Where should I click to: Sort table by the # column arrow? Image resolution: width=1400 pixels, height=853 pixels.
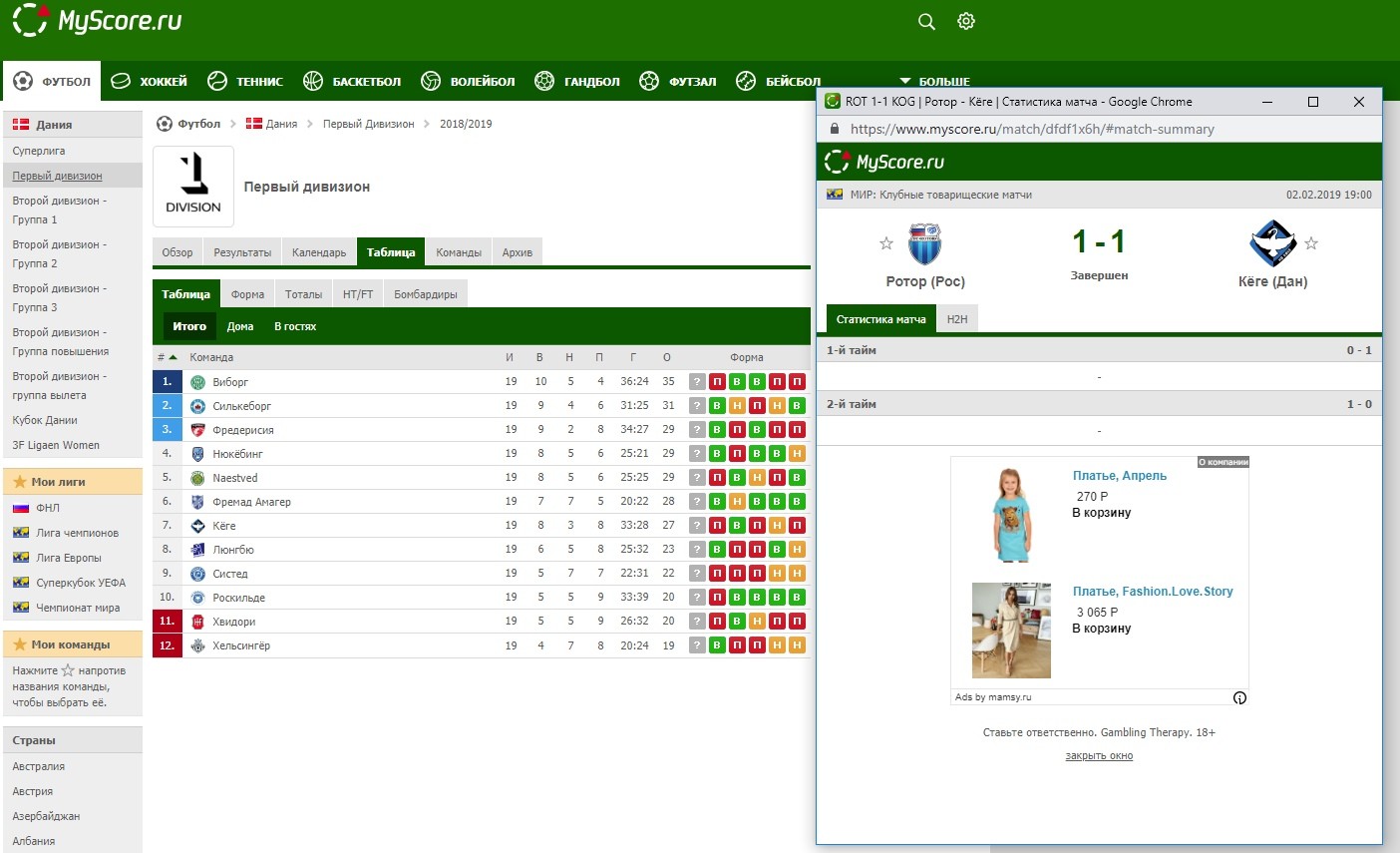[x=173, y=357]
